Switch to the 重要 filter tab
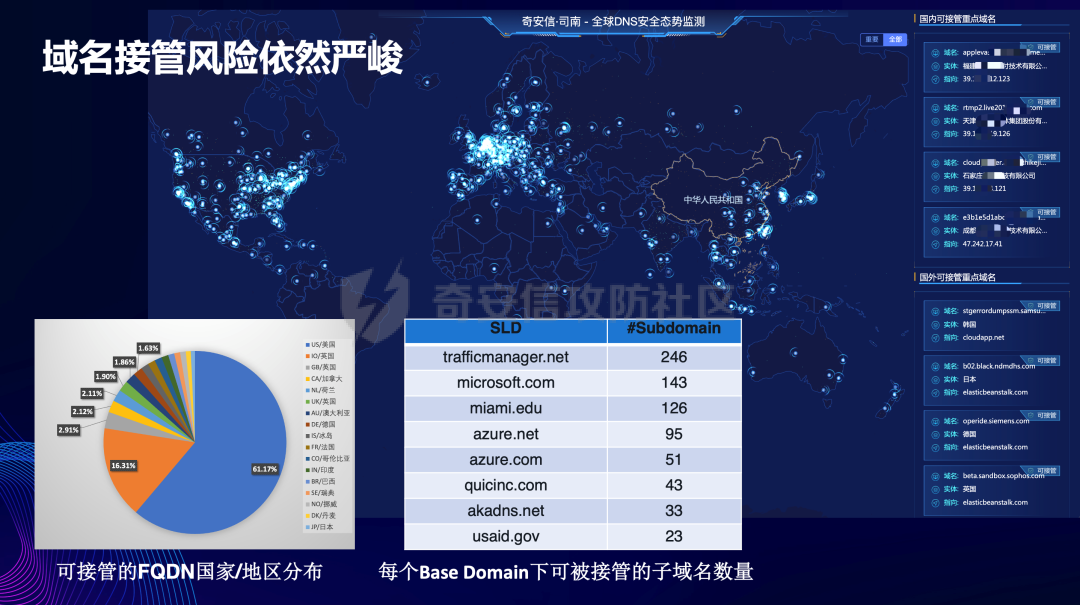Screen dimensions: 1080x605 tap(872, 39)
